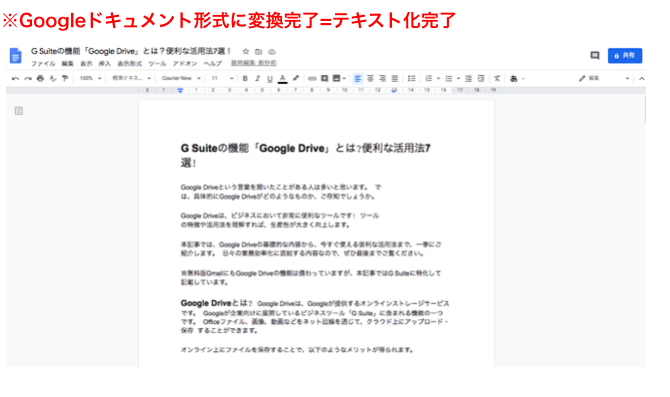Open the ツール menu
670x397 pixels.
[x=157, y=64]
